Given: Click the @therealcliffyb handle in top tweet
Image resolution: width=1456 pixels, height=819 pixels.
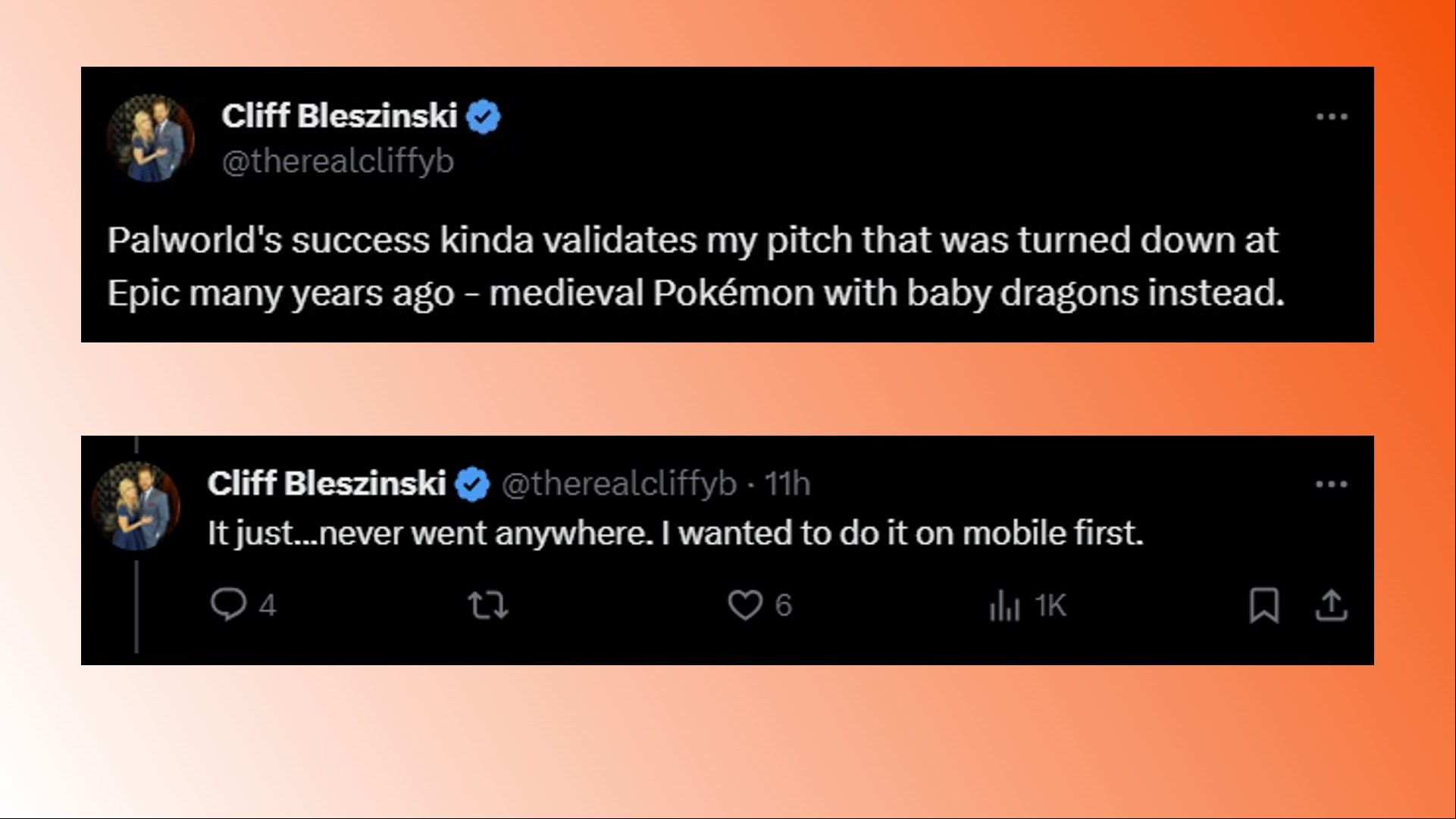Looking at the screenshot, I should (x=337, y=161).
